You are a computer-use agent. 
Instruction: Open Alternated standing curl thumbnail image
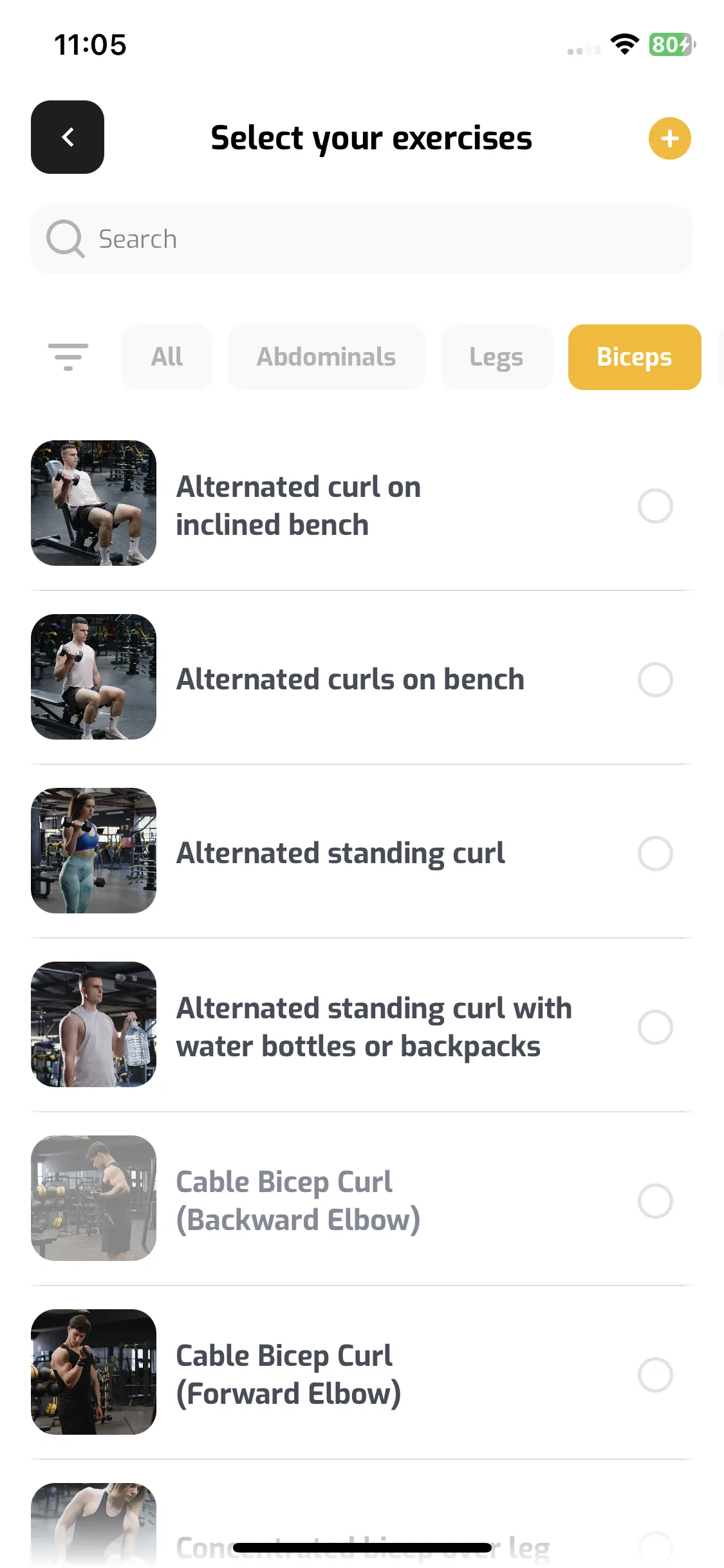pyautogui.click(x=93, y=850)
